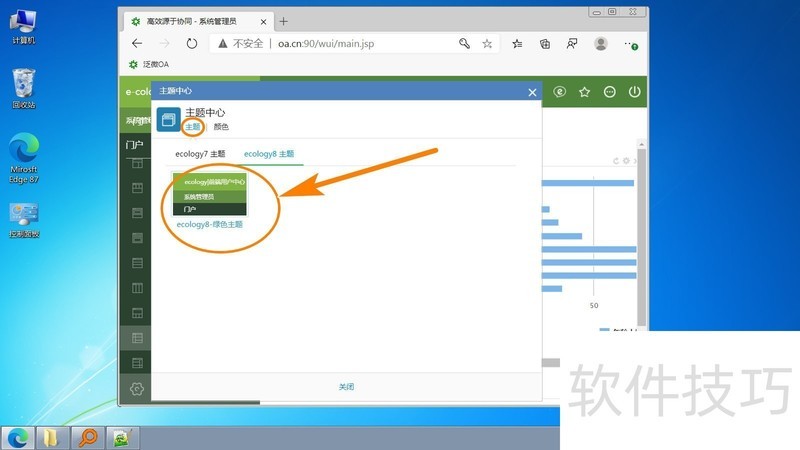Screen dimensions: 800x450
Task: Open the favorites list icon
Action: [517, 44]
